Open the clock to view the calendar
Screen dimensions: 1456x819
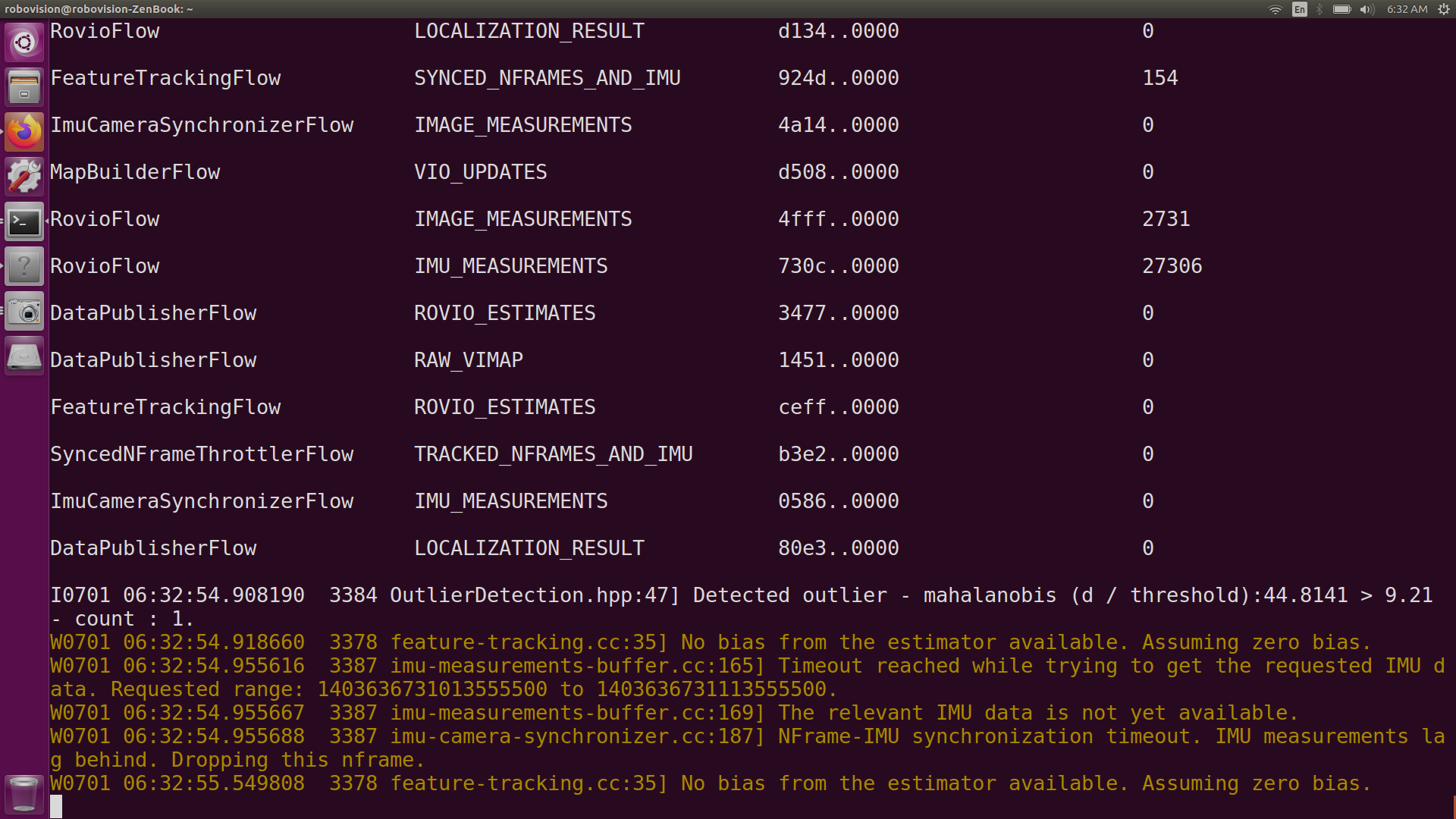pos(1407,9)
